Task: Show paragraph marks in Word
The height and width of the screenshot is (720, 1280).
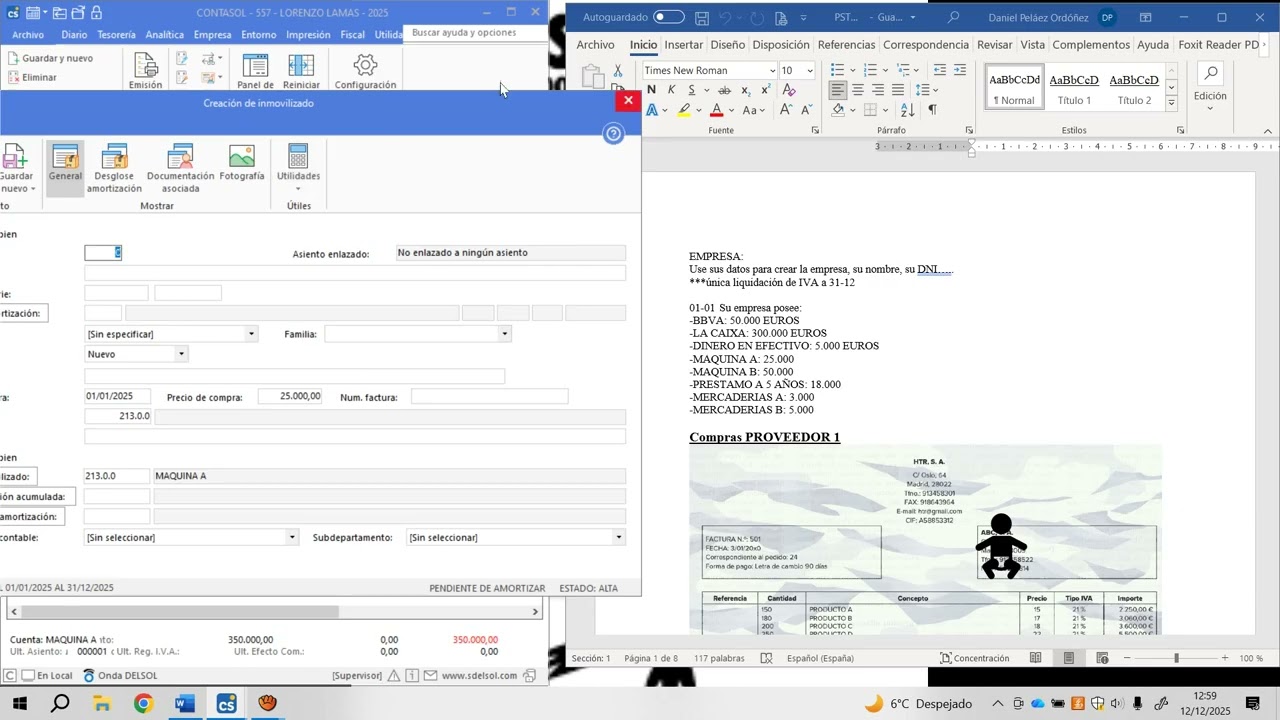Action: (932, 110)
